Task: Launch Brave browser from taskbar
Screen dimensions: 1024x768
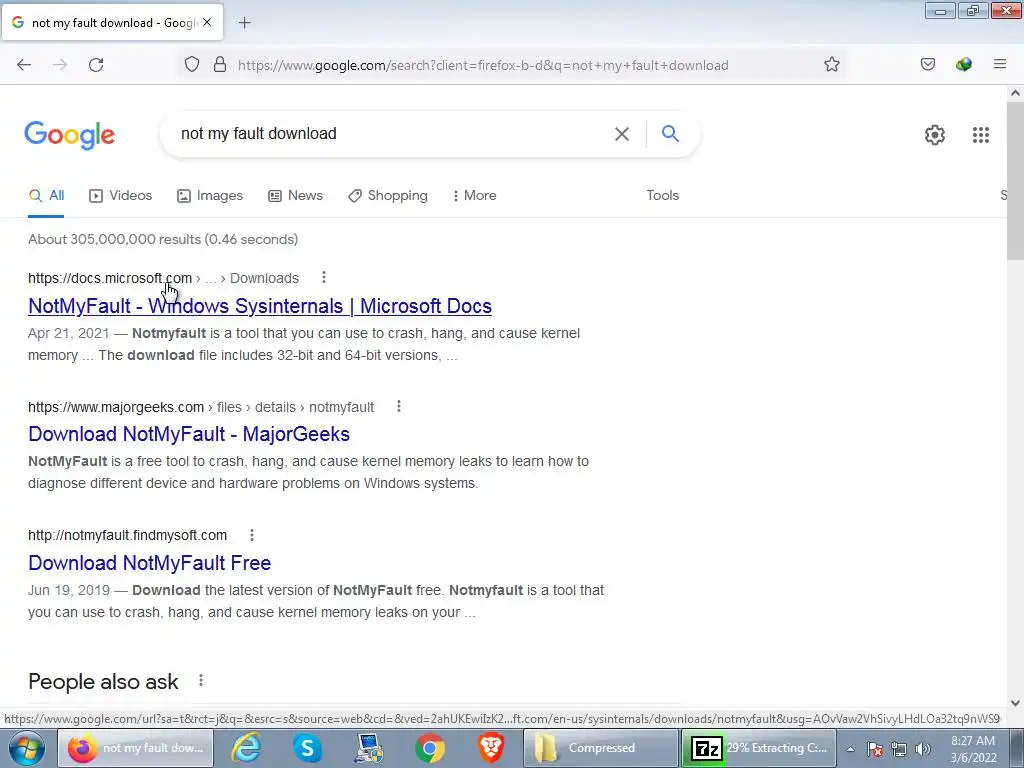Action: (x=491, y=748)
